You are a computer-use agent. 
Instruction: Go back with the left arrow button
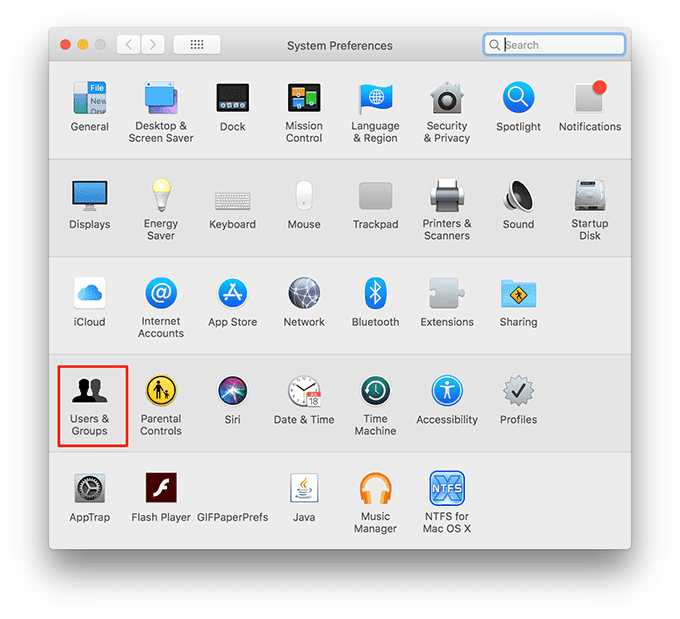pos(128,45)
